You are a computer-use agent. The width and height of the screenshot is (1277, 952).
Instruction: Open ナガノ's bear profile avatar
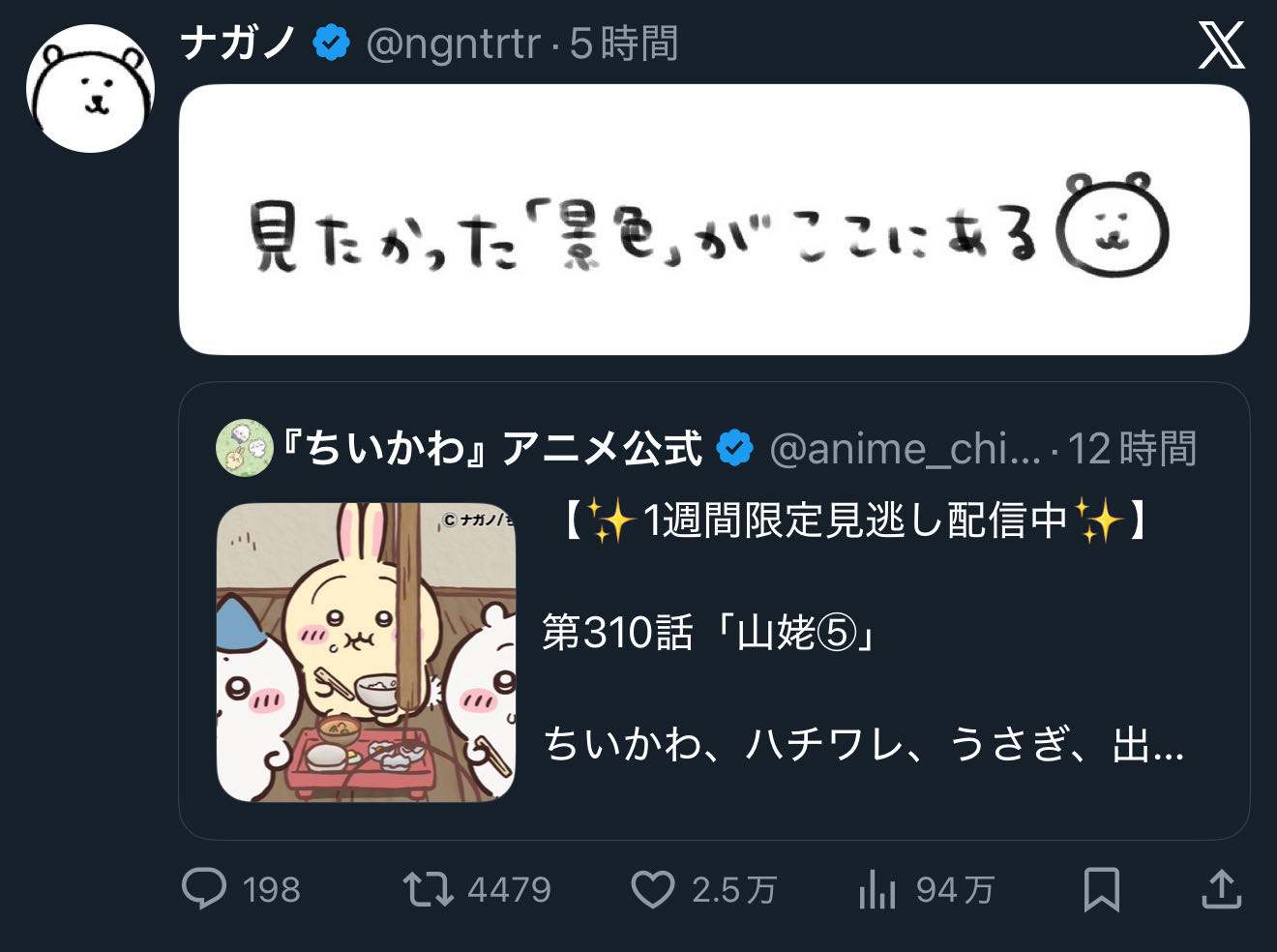(x=90, y=89)
